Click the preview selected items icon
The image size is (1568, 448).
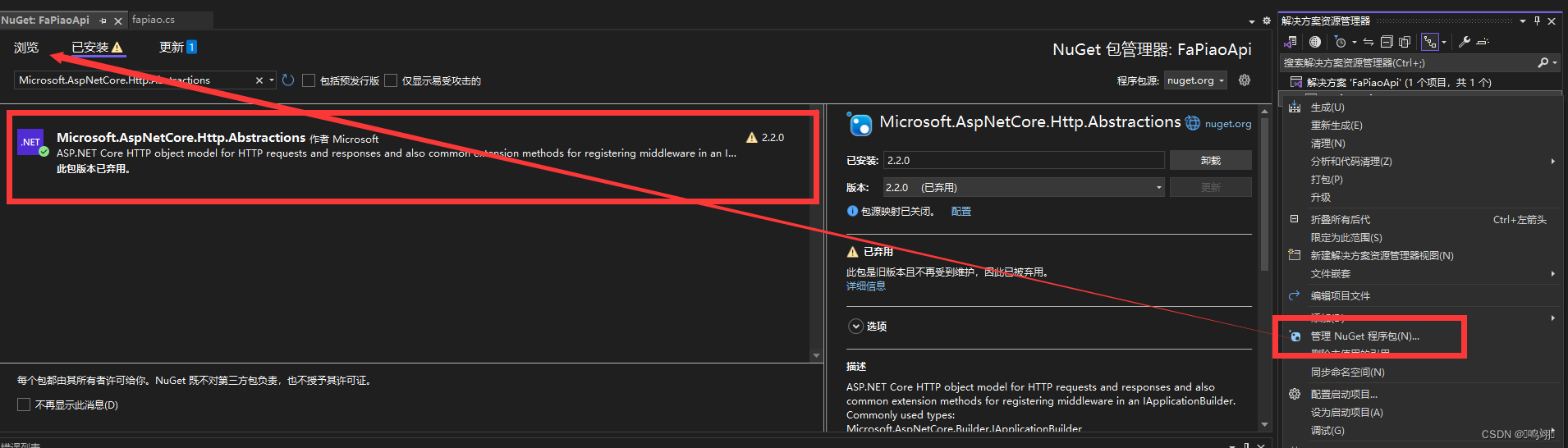point(1483,42)
